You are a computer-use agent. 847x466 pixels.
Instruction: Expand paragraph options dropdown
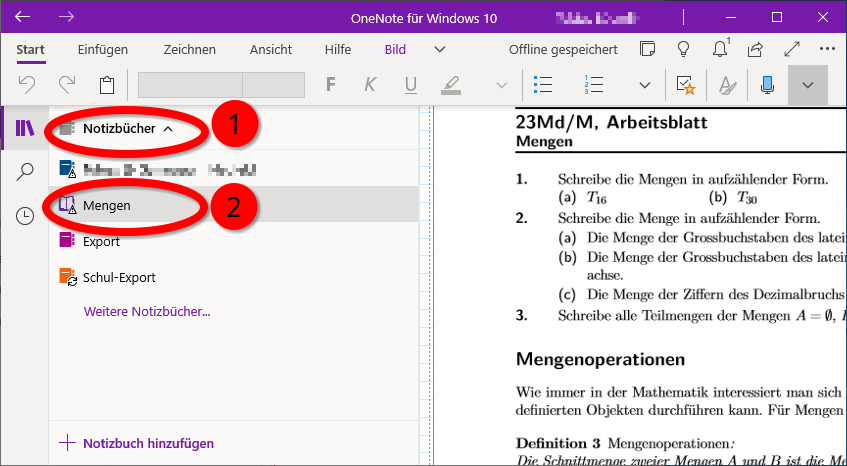(644, 85)
